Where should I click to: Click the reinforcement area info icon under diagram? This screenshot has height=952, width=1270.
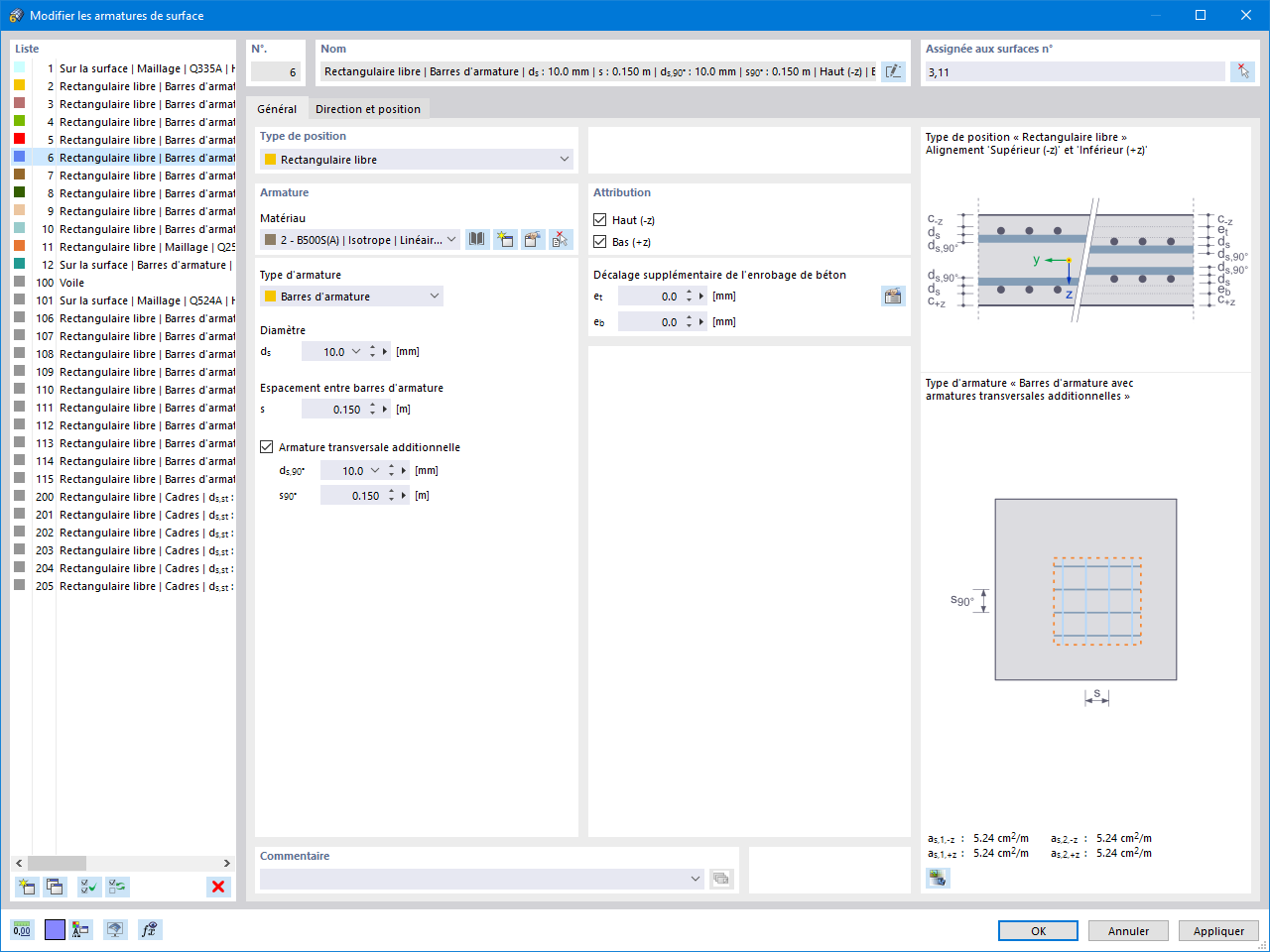click(938, 878)
